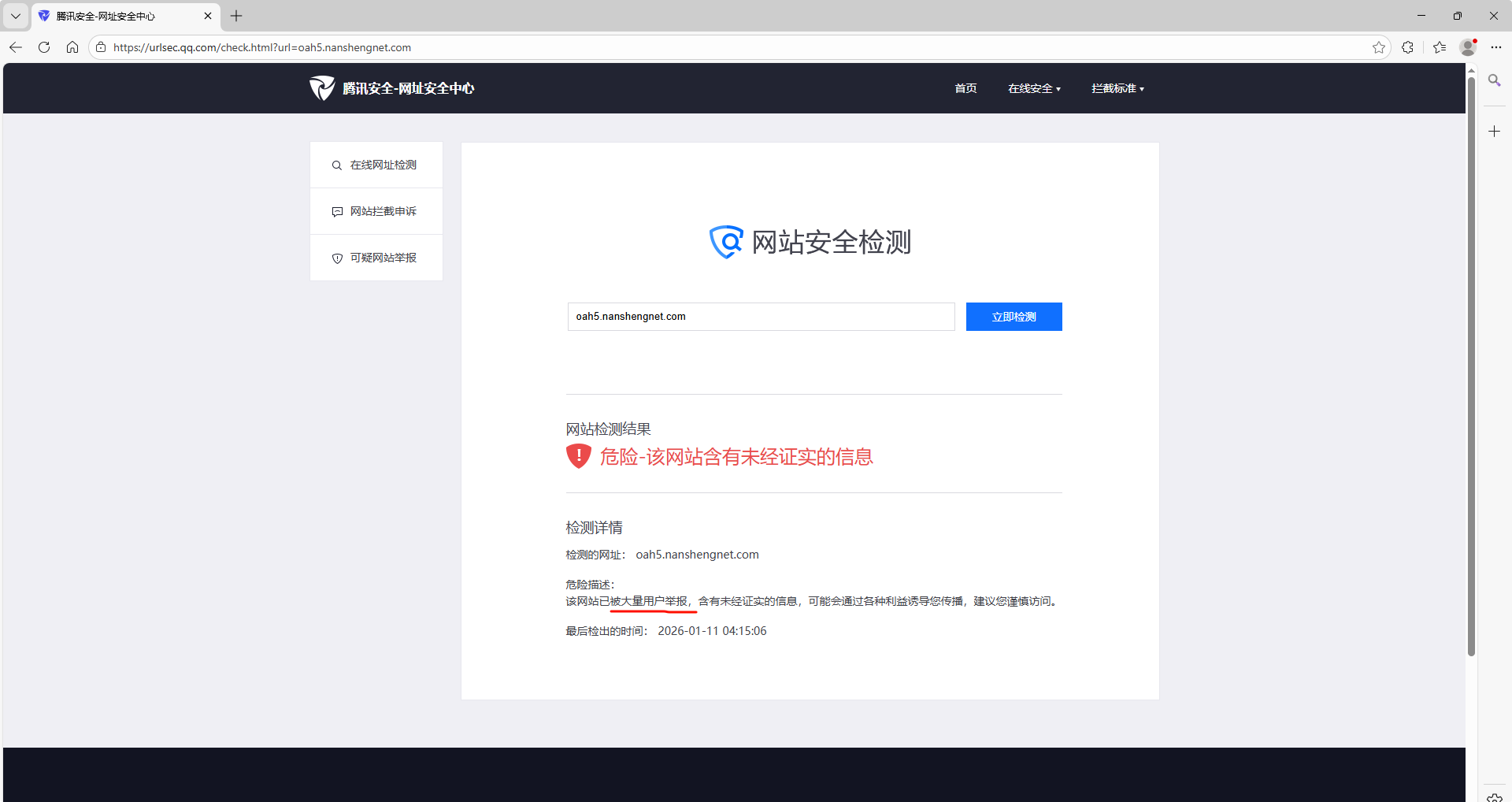This screenshot has height=802, width=1512.
Task: Select the 腾讯安全-网址安全中心 browser tab
Action: [126, 16]
